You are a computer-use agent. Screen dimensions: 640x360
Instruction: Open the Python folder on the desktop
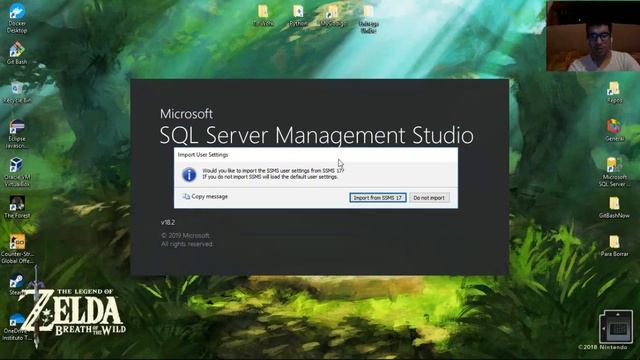click(298, 16)
